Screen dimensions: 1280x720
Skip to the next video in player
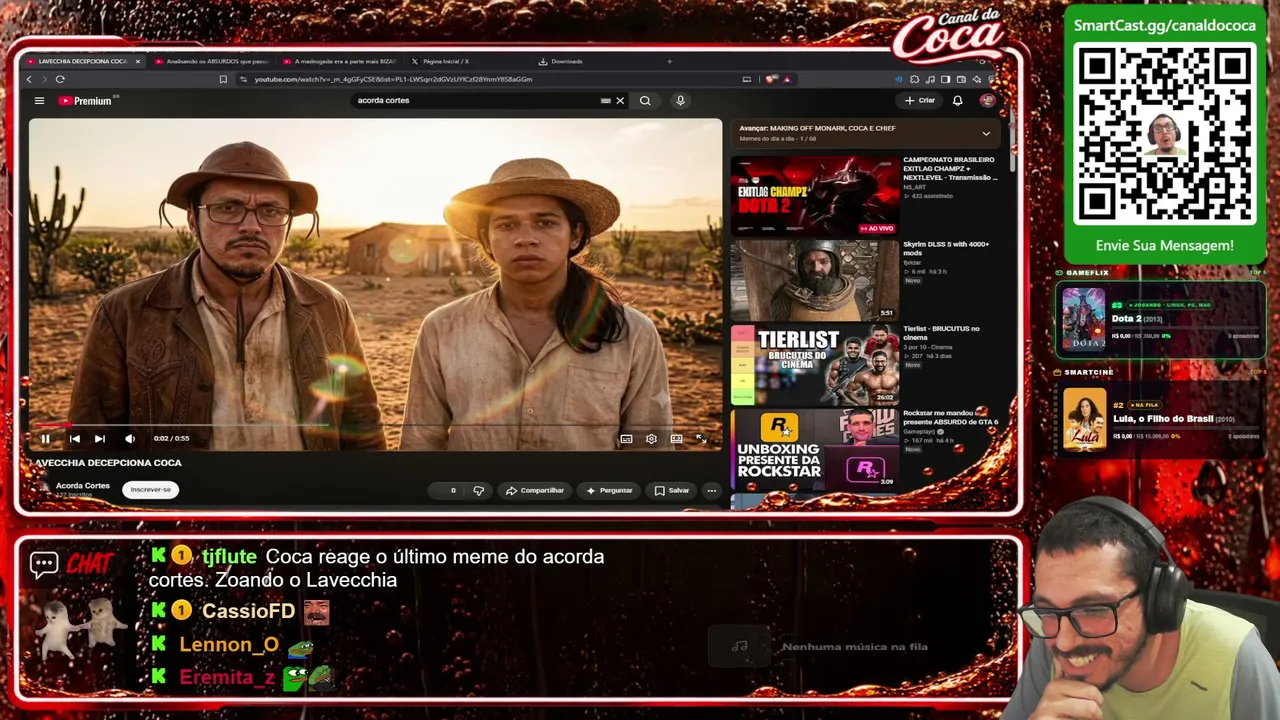[x=100, y=439]
